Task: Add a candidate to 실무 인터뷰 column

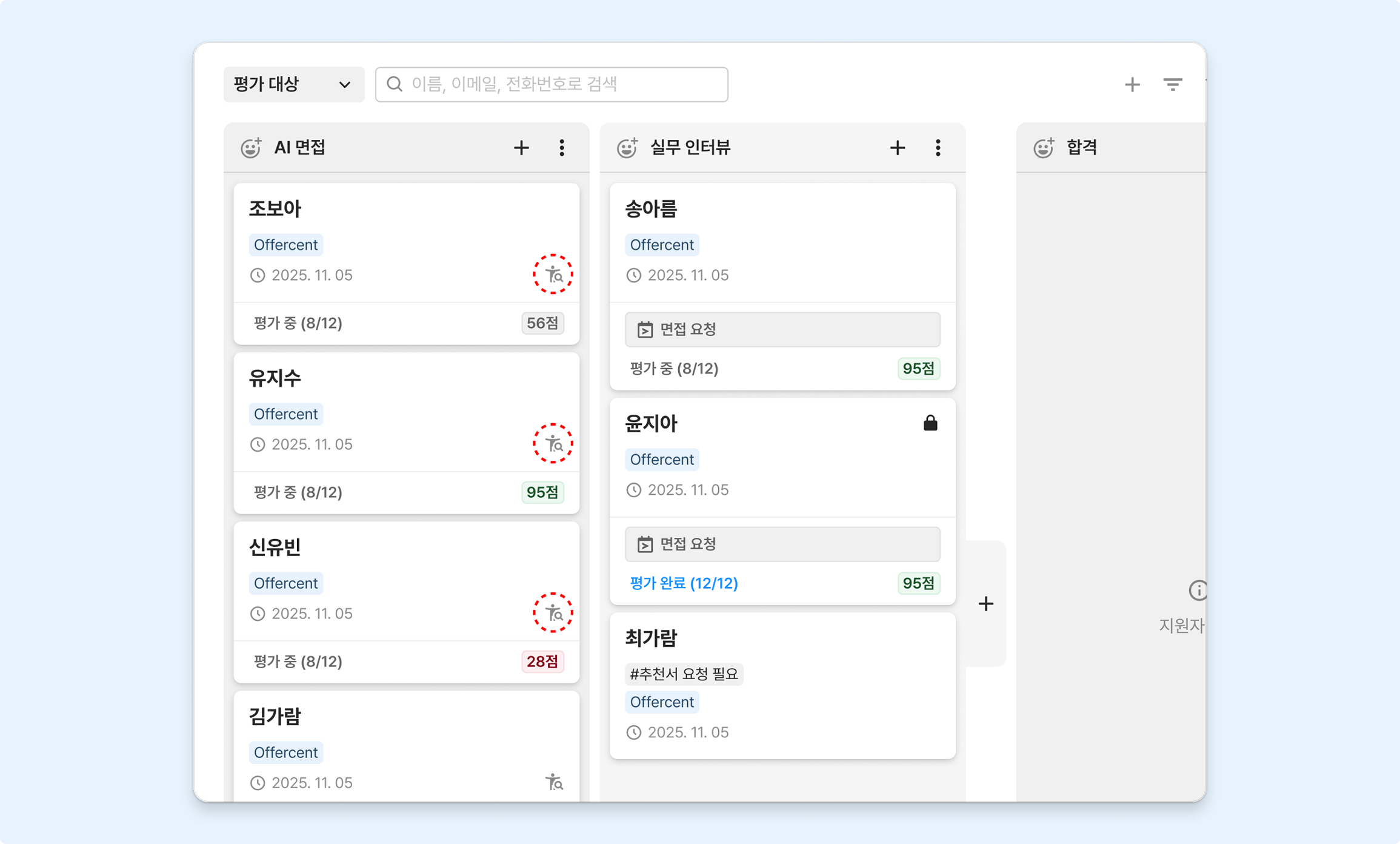Action: pos(898,148)
